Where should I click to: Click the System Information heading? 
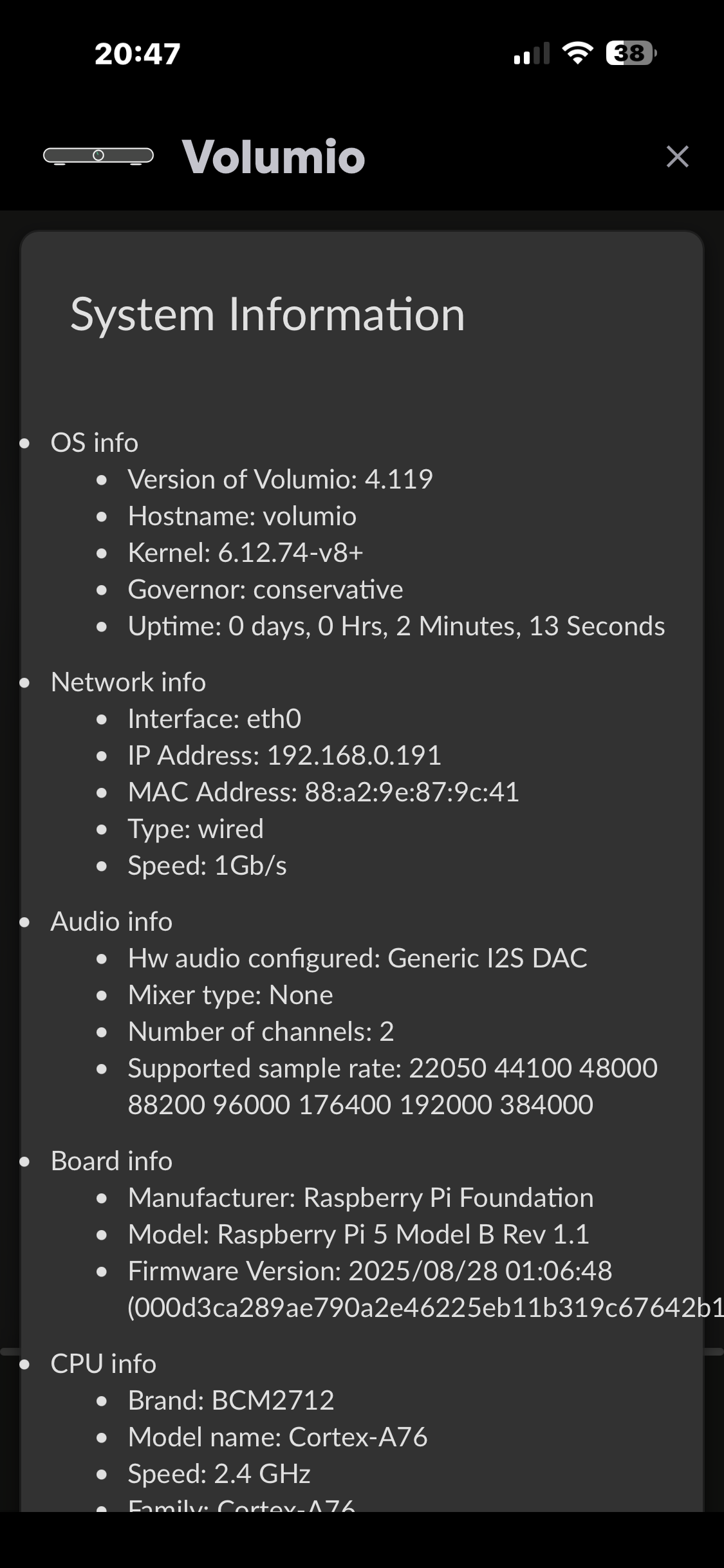tap(267, 315)
